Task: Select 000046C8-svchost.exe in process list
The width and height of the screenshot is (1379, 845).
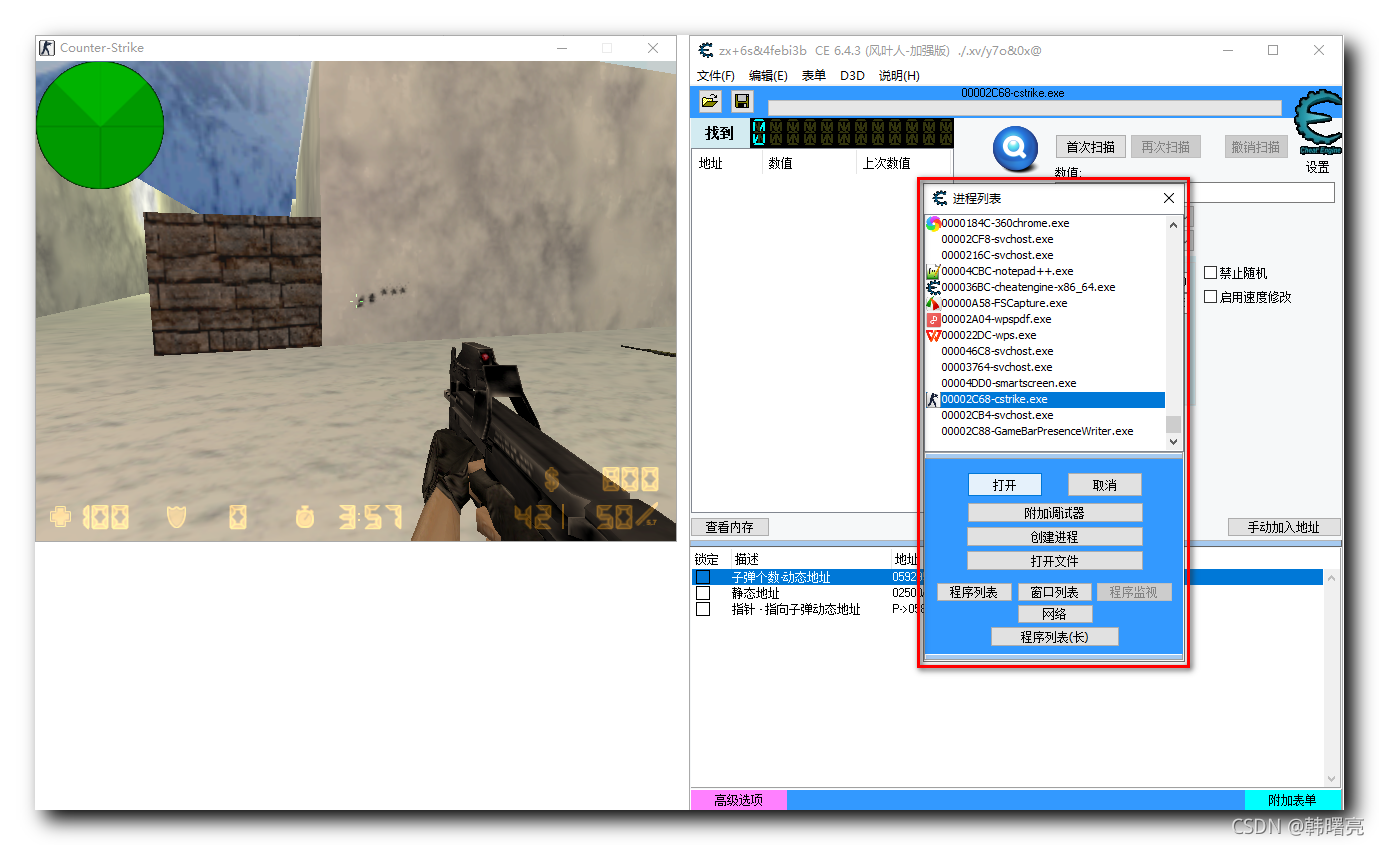Action: point(997,351)
